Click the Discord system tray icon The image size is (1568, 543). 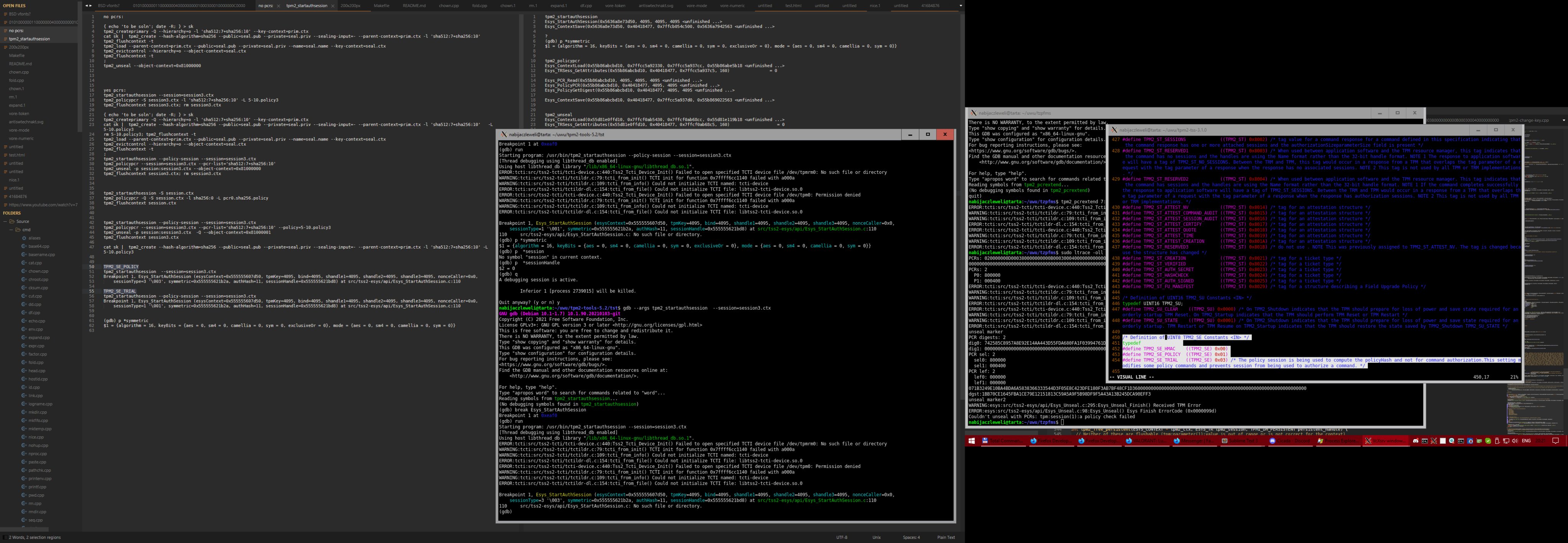click(1416, 441)
